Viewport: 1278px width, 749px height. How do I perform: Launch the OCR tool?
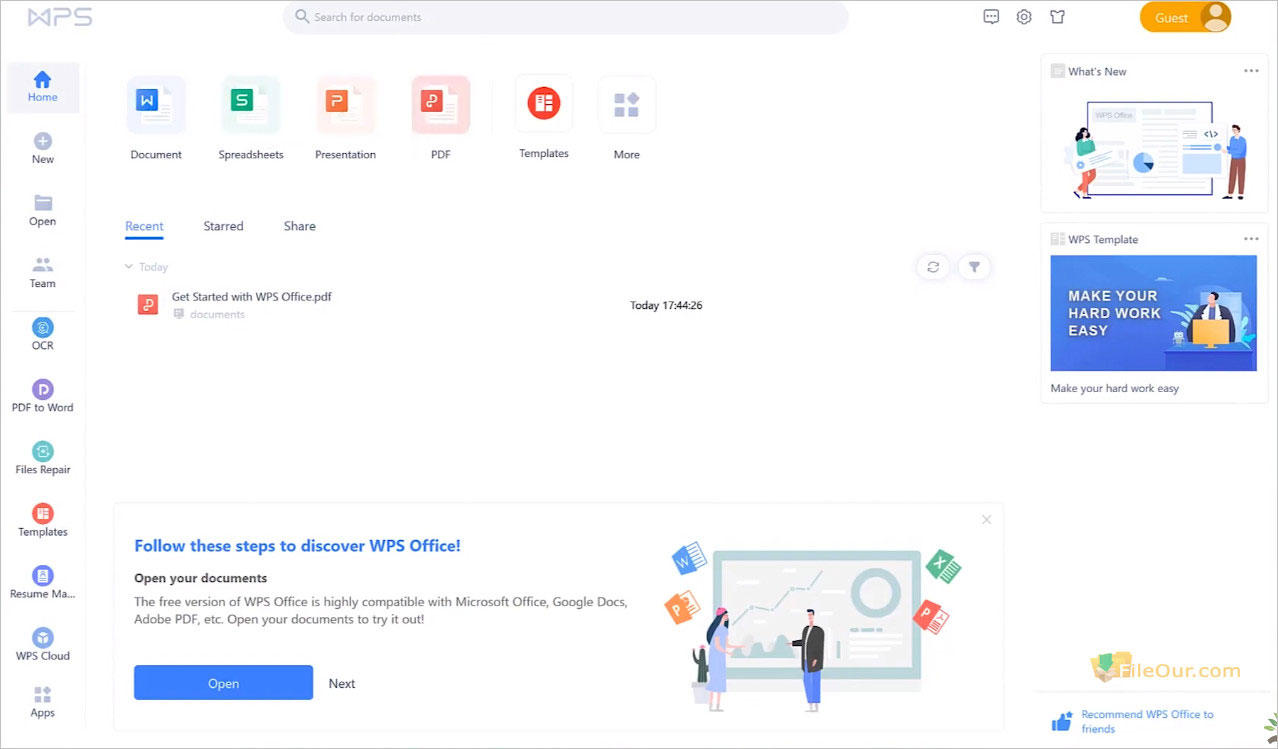tap(42, 335)
